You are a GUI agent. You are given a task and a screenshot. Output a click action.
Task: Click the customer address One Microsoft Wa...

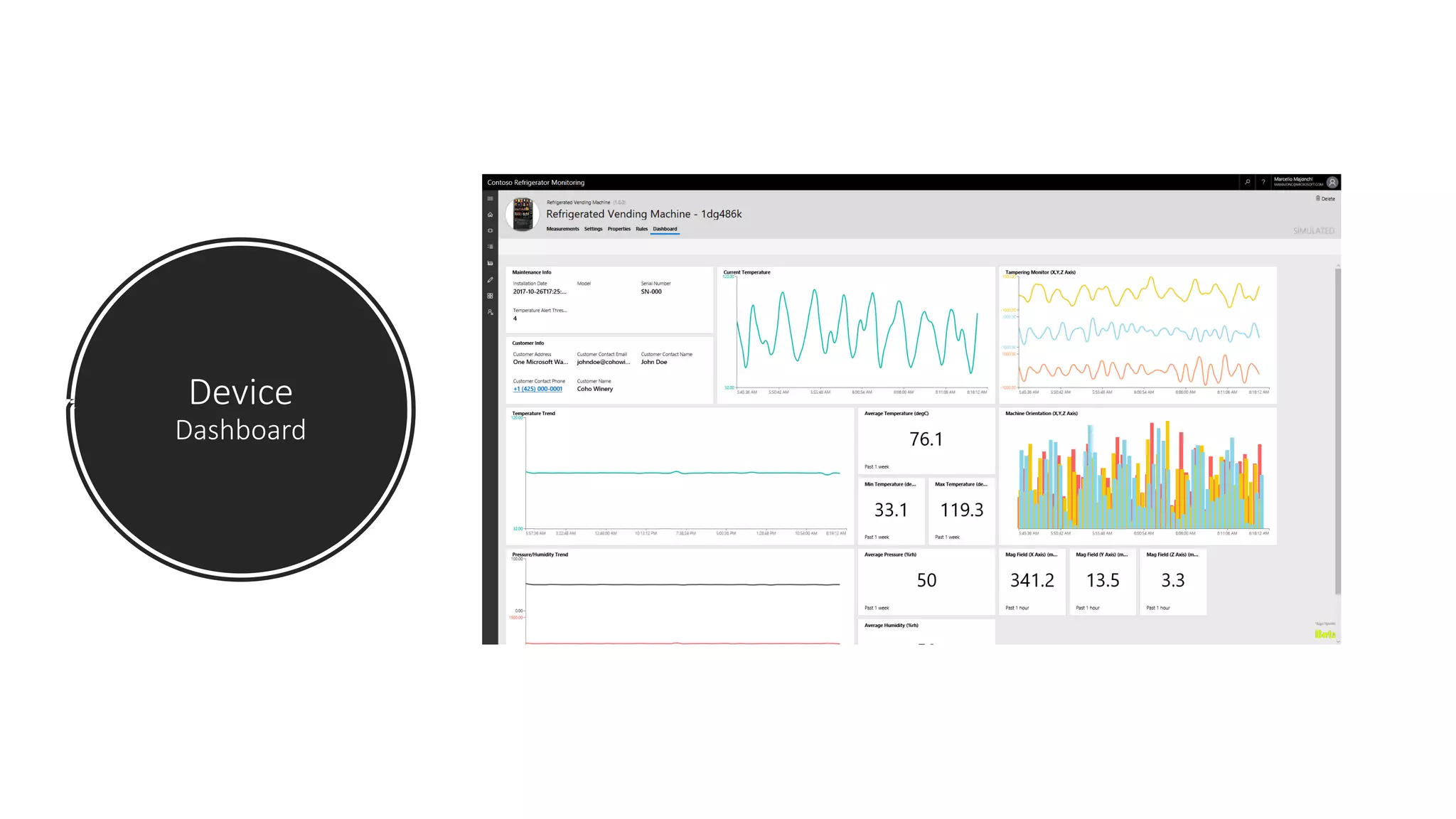(540, 362)
